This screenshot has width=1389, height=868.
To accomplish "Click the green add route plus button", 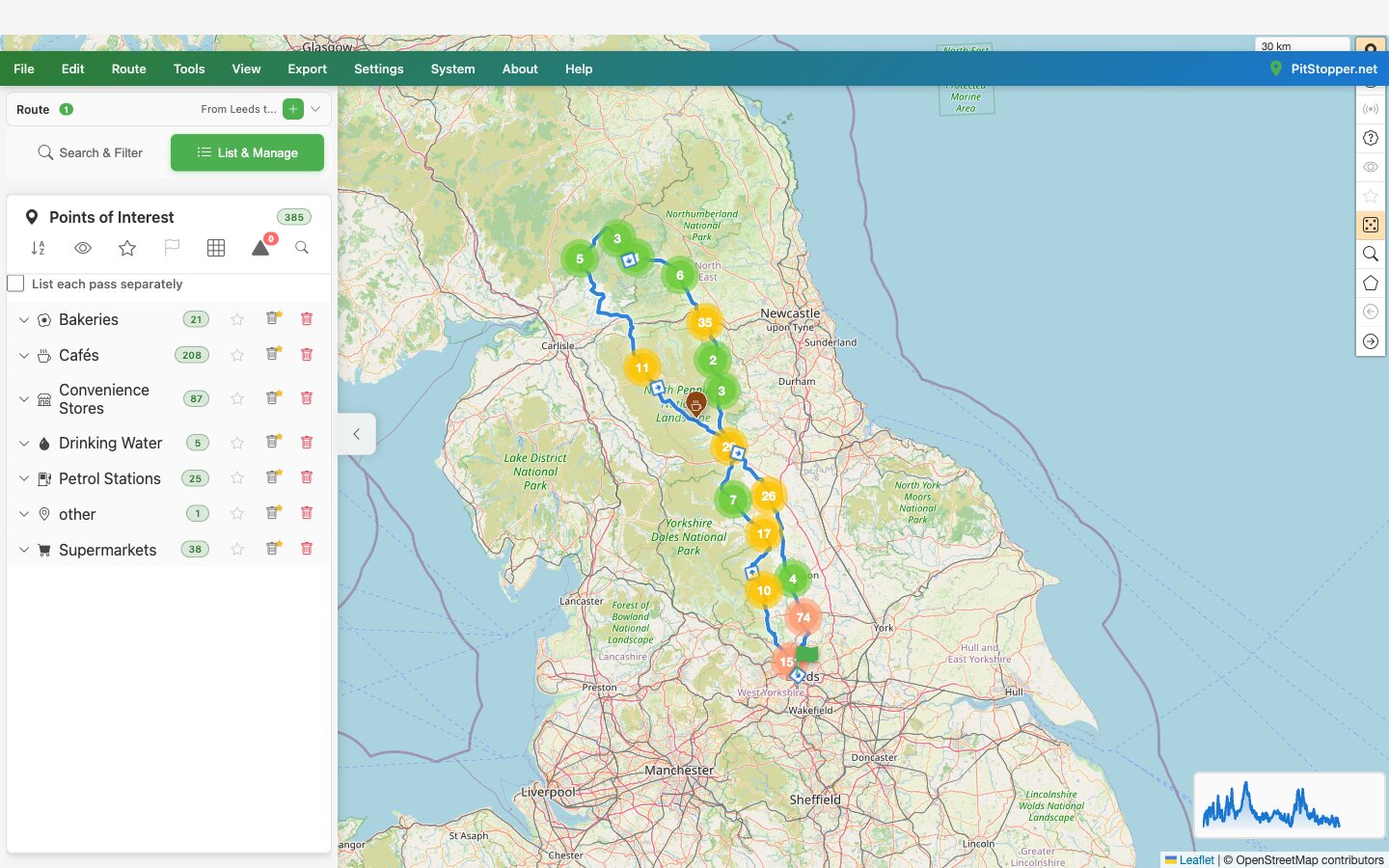I will 293,109.
